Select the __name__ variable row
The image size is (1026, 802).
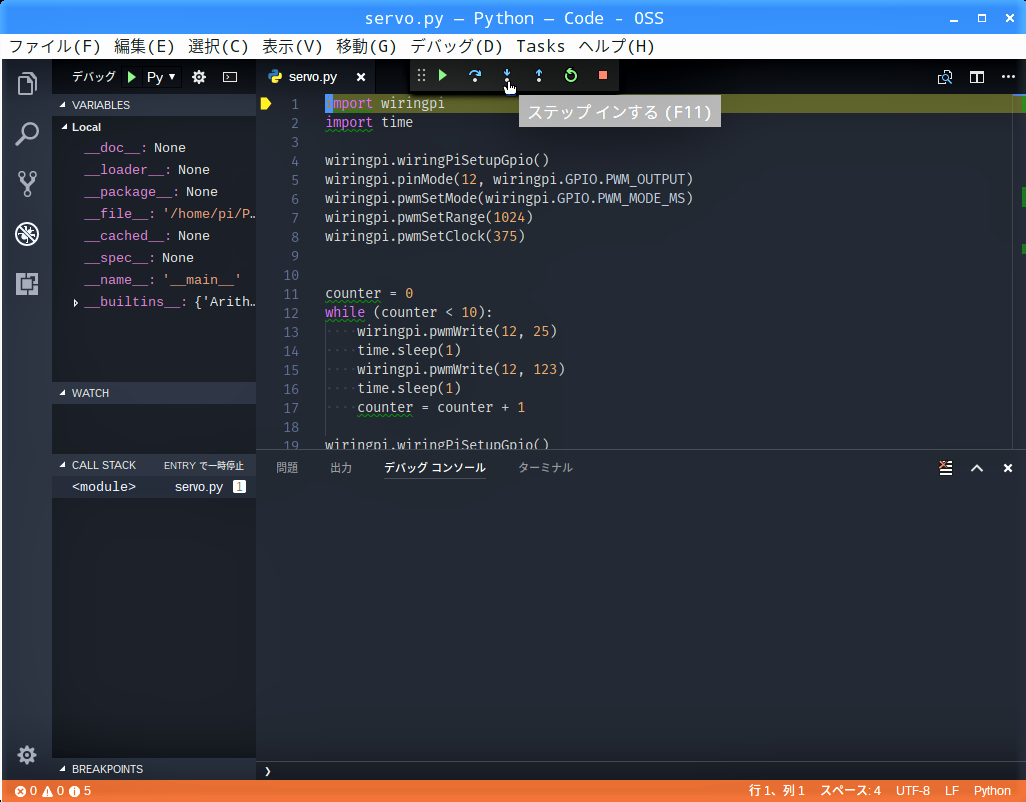click(x=154, y=280)
